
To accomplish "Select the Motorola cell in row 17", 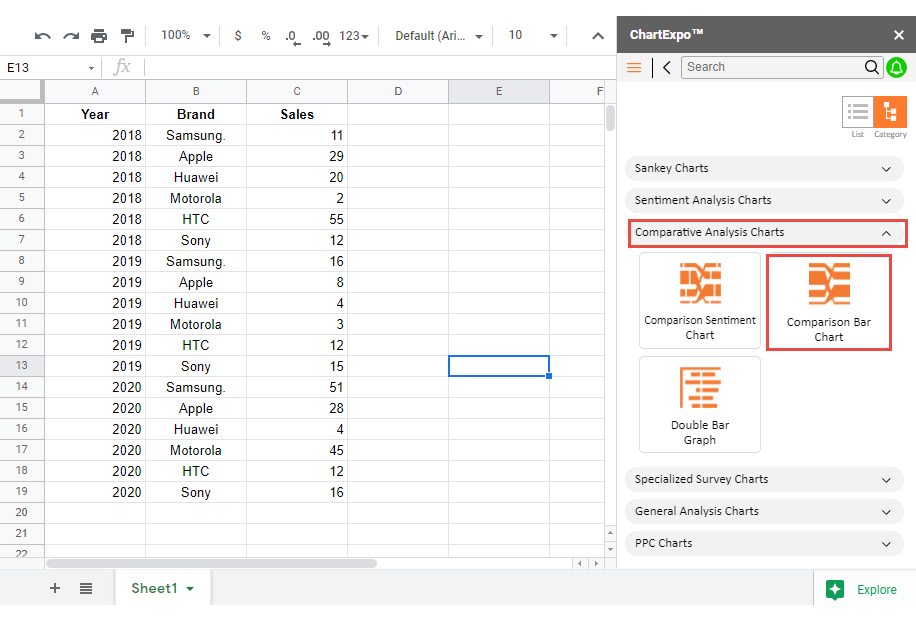I will click(x=196, y=450).
